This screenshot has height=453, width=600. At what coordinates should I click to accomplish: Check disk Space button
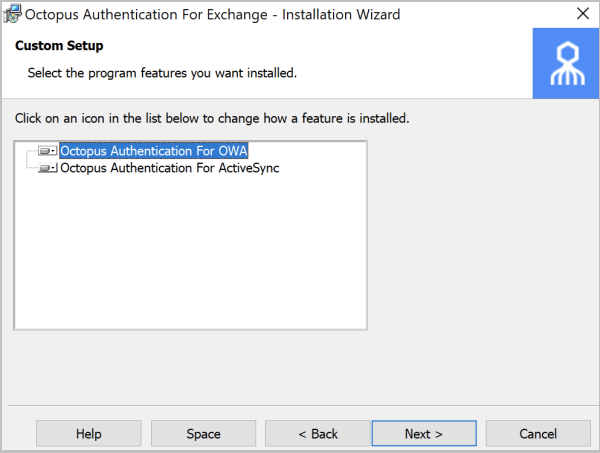(x=204, y=434)
